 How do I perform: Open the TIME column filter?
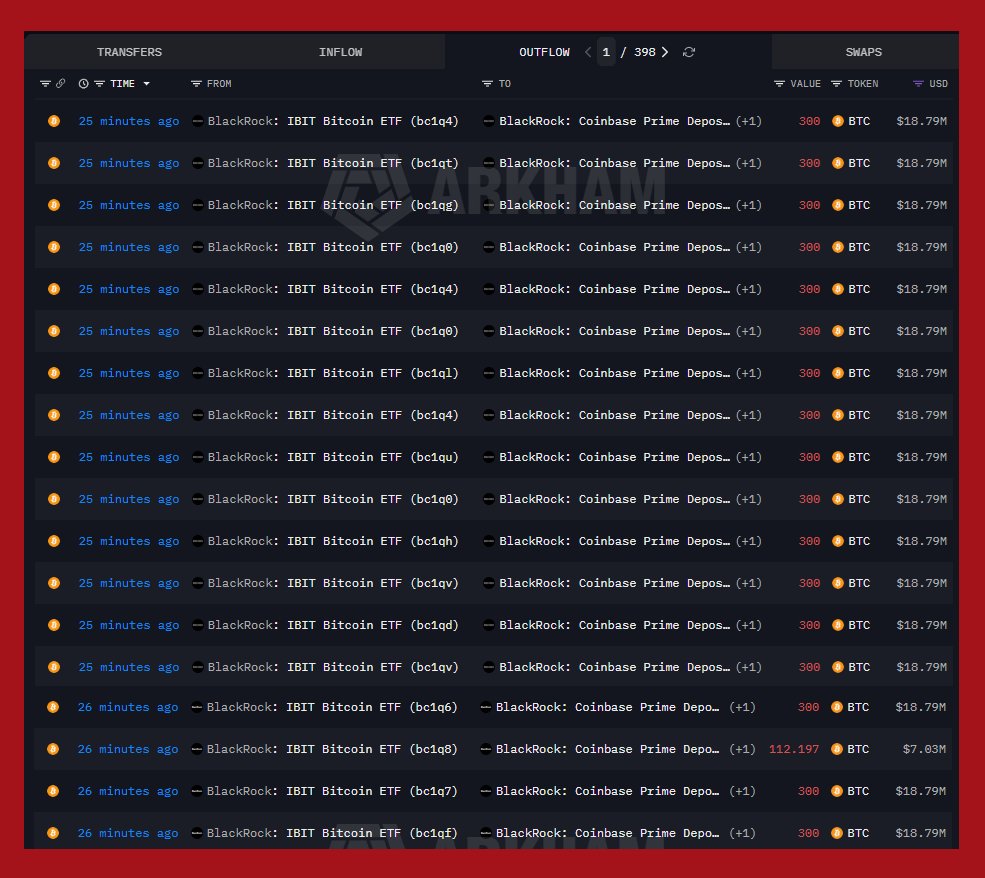click(99, 84)
